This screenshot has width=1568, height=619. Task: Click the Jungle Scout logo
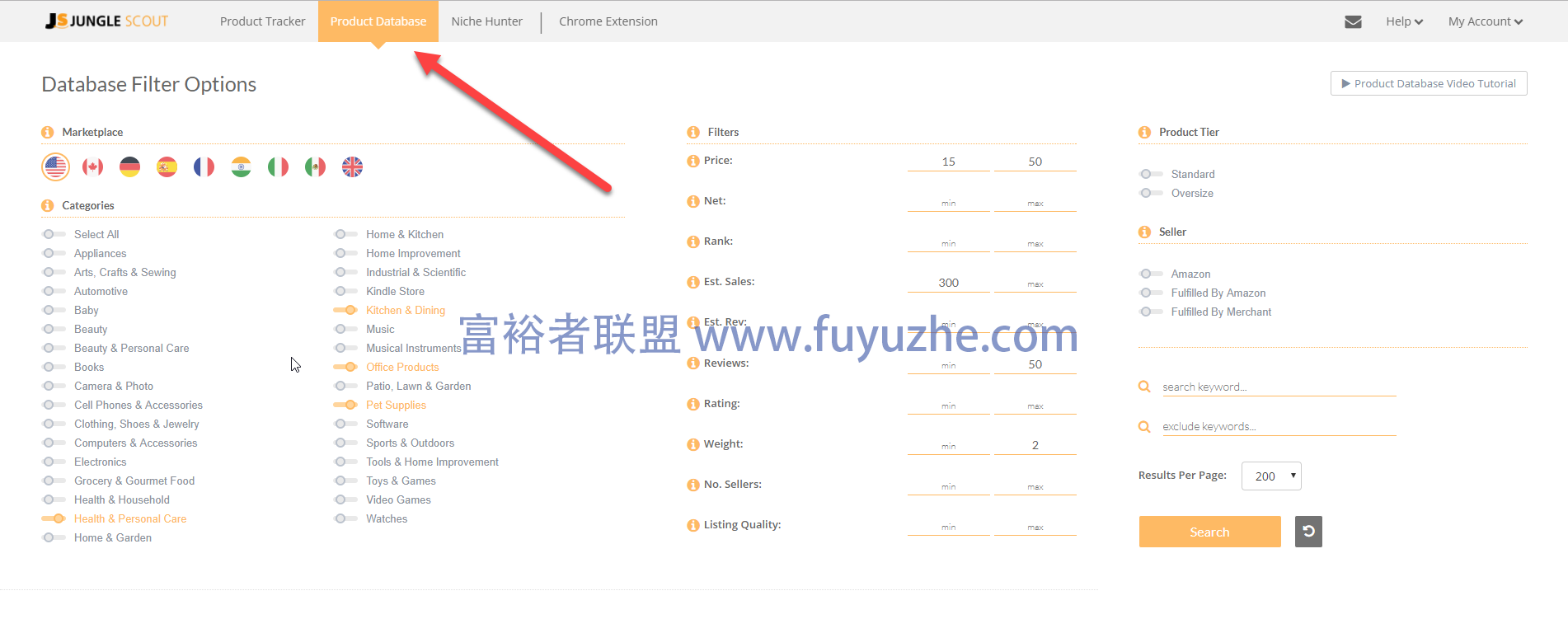(x=107, y=21)
